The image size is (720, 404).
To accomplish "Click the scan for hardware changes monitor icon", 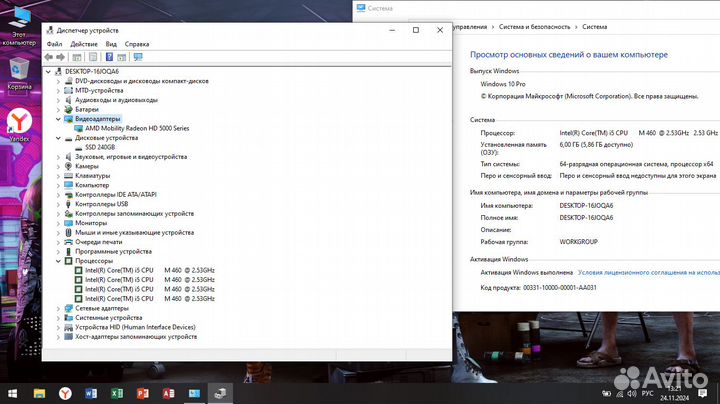I will pos(138,57).
